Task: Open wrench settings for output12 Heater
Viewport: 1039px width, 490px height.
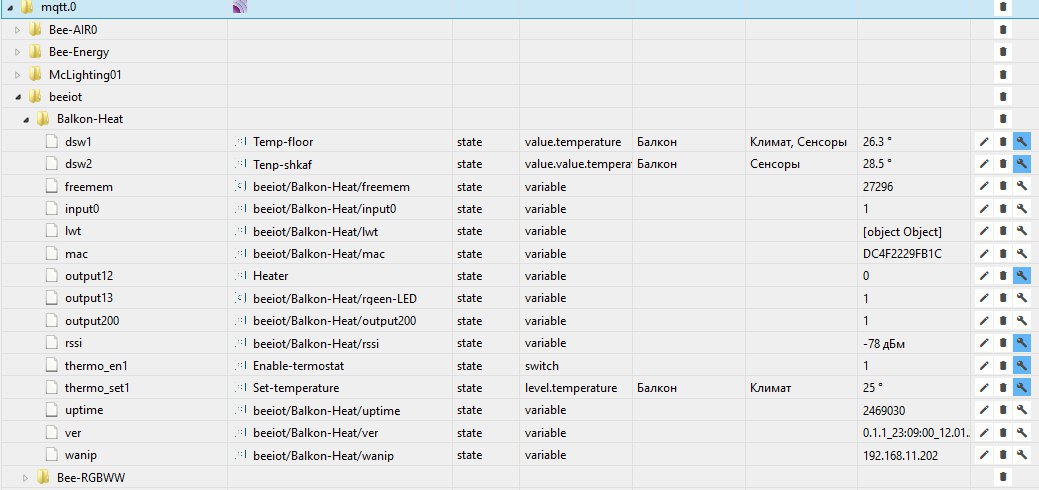Action: pos(1022,275)
